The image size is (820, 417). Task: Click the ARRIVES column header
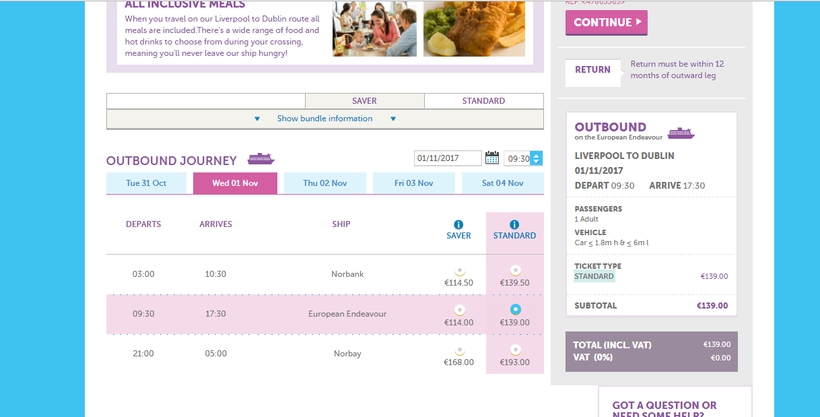tap(215, 224)
